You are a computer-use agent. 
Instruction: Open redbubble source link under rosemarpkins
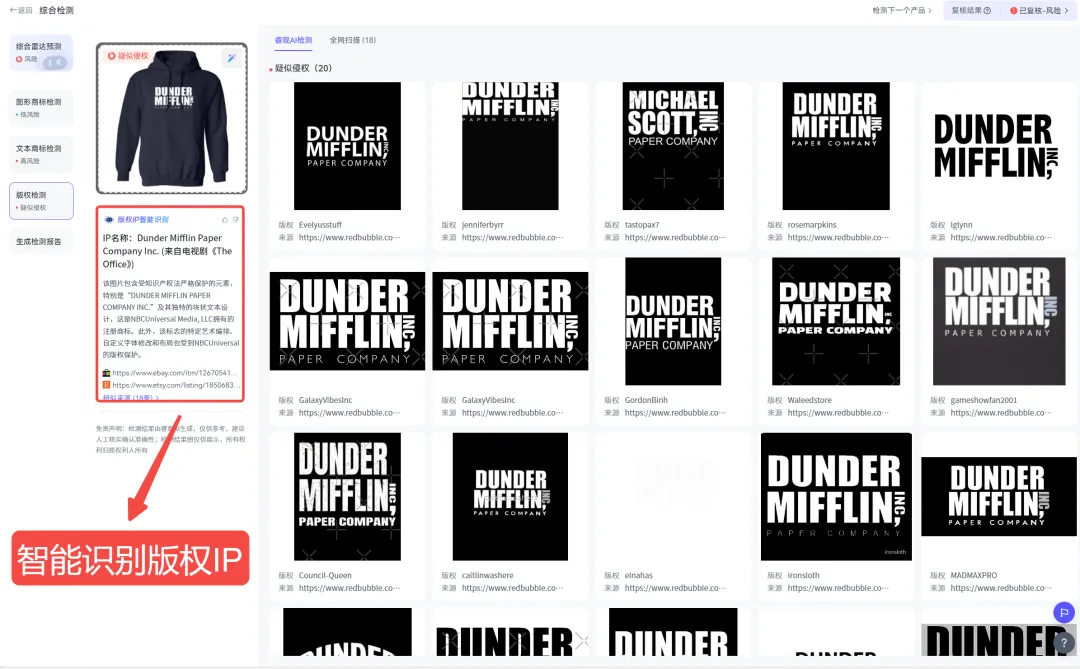pyautogui.click(x=838, y=238)
